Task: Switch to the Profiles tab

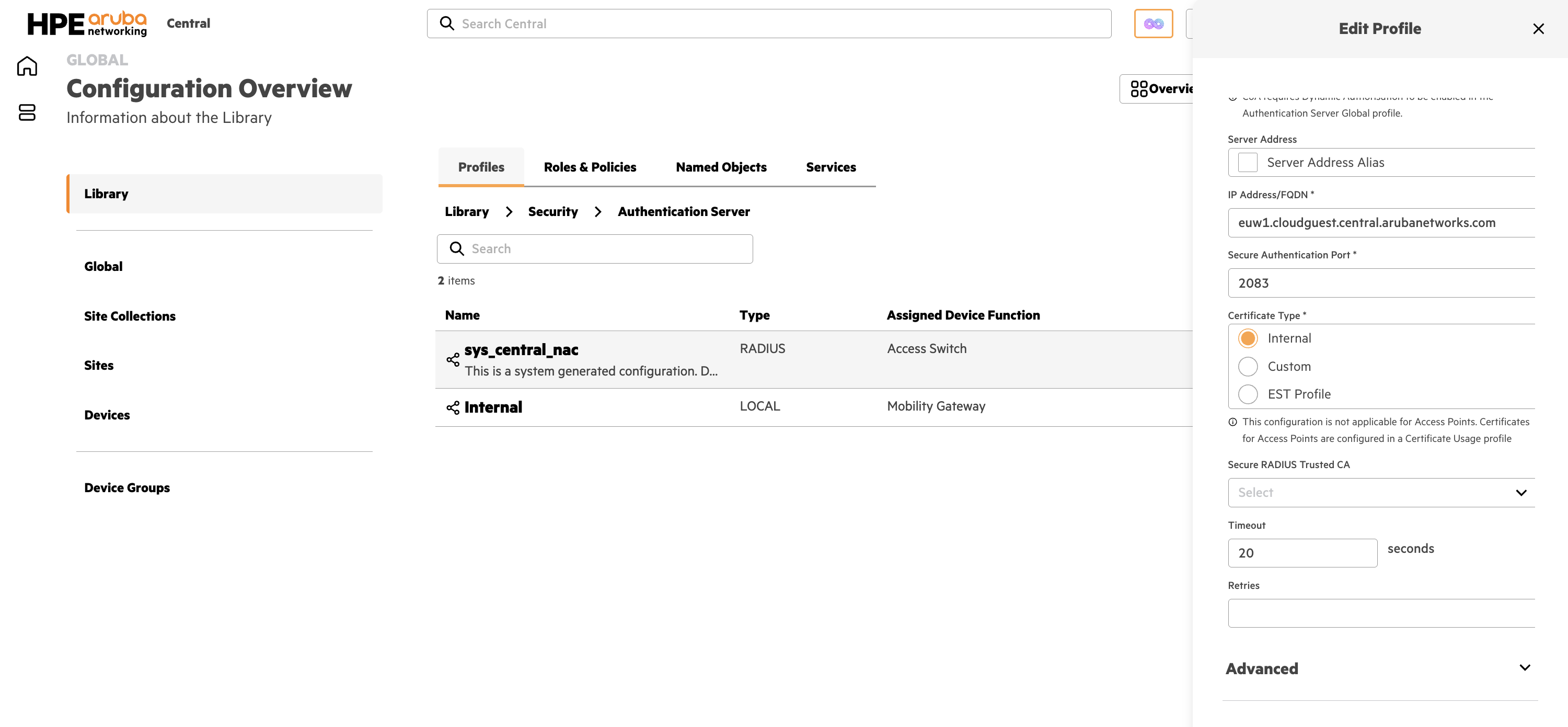Action: pyautogui.click(x=481, y=167)
